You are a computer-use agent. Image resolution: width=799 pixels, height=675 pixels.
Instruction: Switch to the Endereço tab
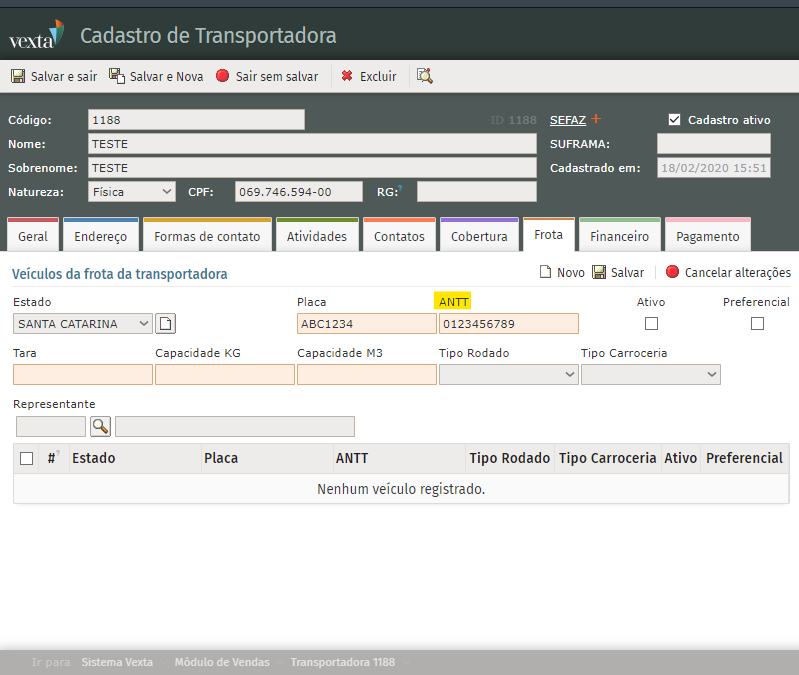point(100,236)
